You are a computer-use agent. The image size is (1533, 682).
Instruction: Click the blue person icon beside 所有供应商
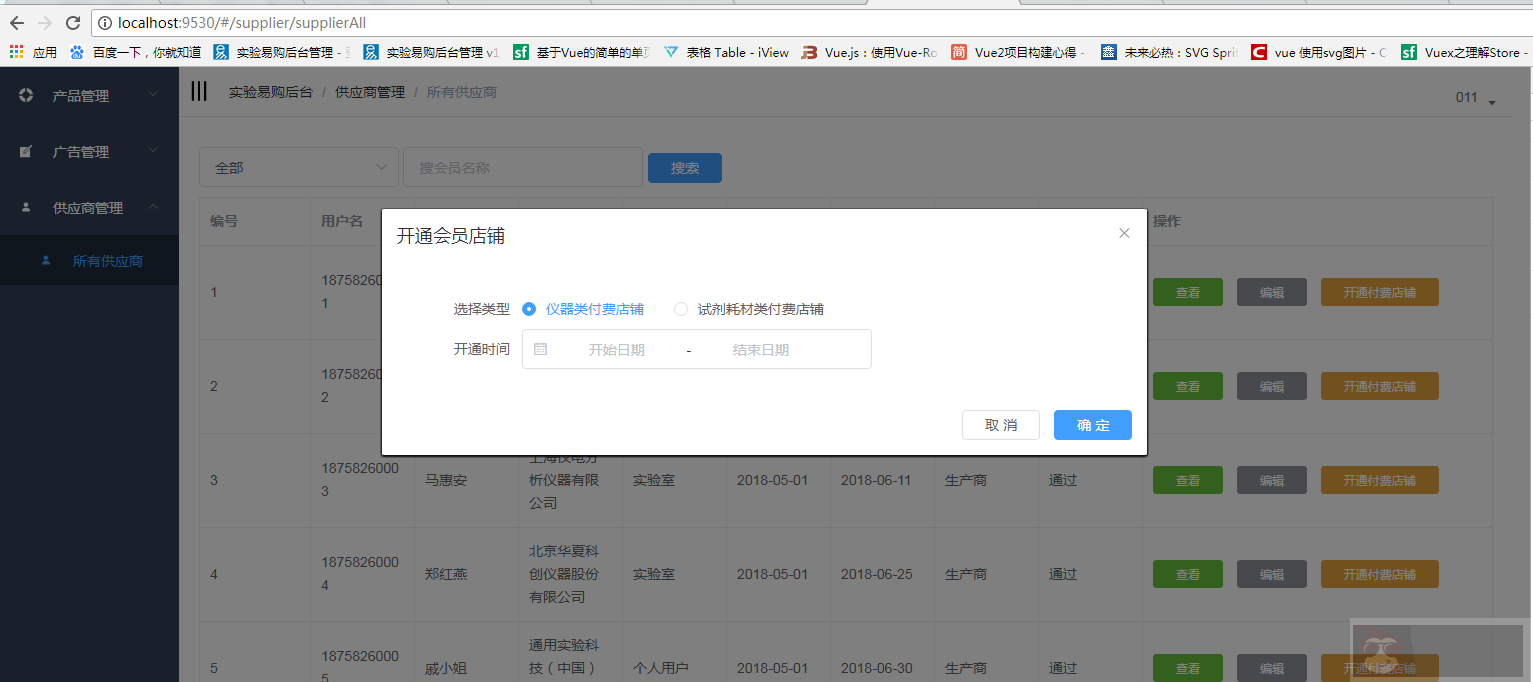tap(45, 259)
